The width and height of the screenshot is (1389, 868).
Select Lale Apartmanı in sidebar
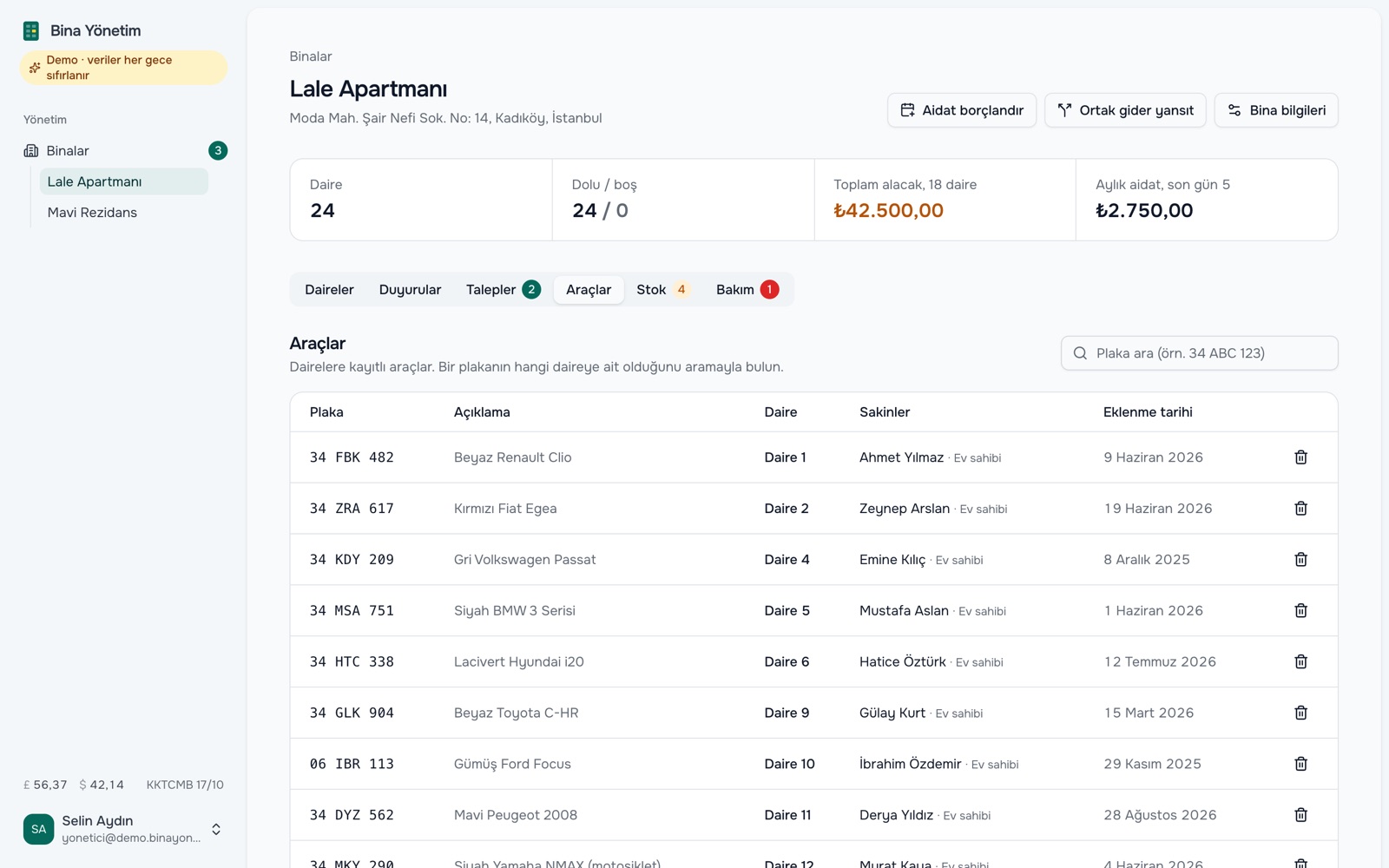[124, 181]
